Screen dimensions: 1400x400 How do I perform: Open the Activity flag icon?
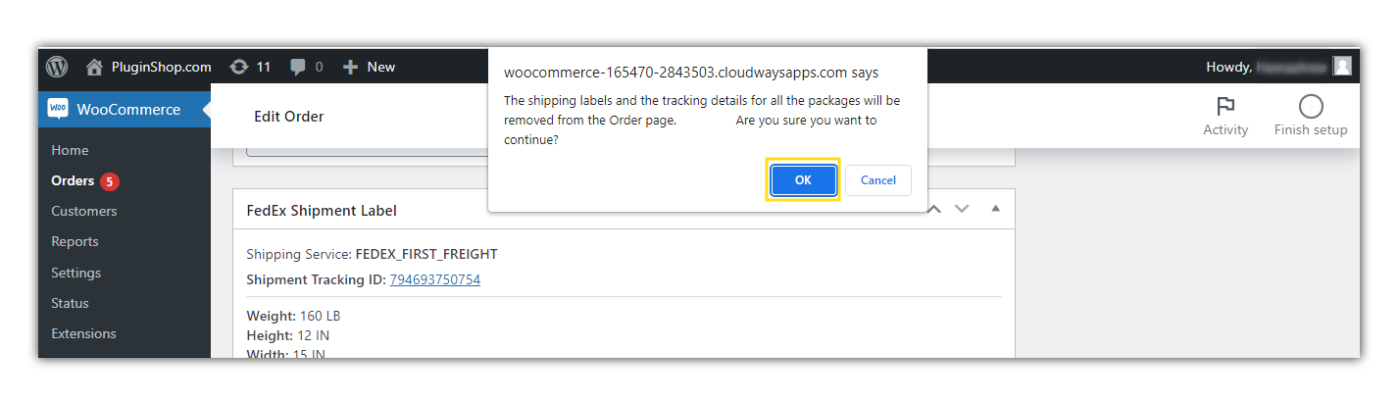click(1225, 107)
